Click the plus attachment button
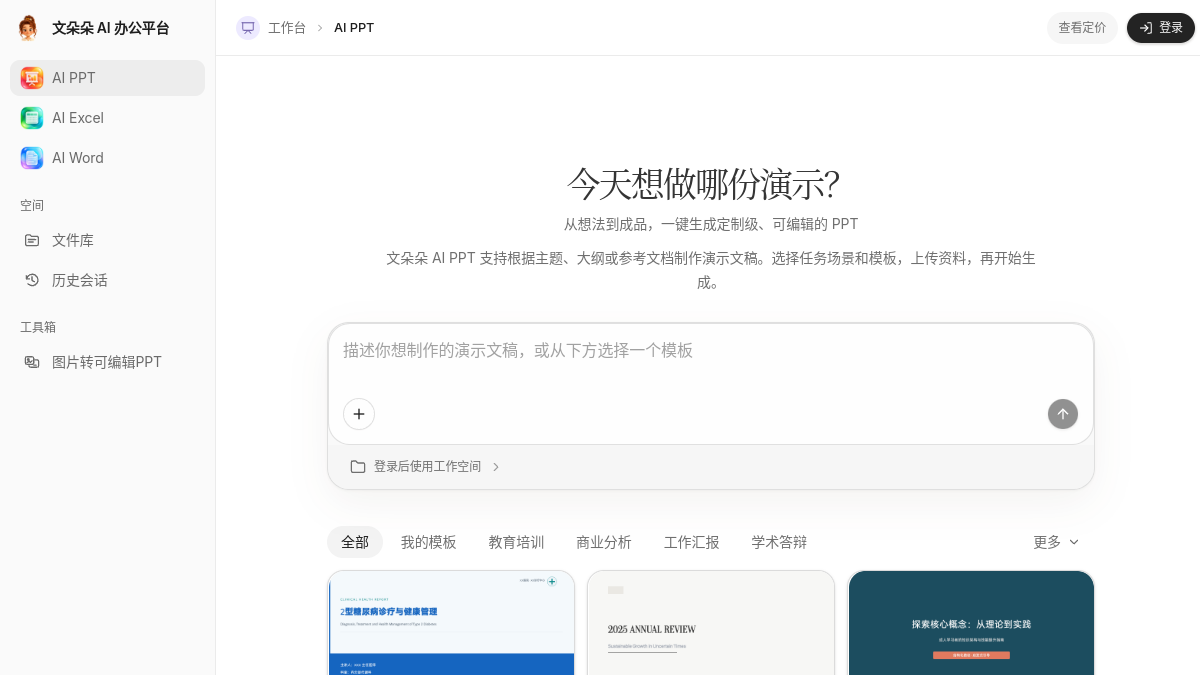This screenshot has height=675, width=1200. [x=359, y=414]
